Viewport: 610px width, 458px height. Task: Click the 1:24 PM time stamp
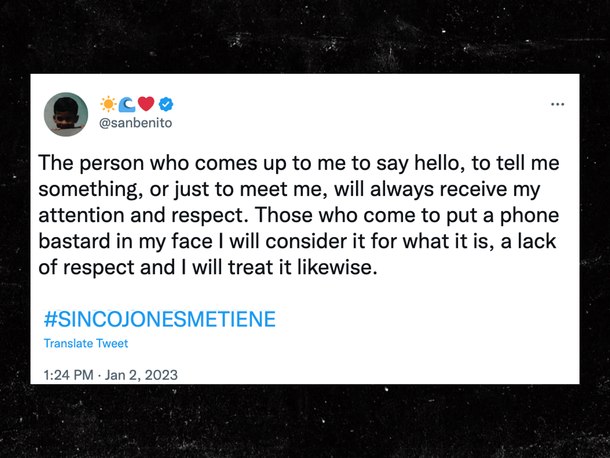pyautogui.click(x=68, y=375)
